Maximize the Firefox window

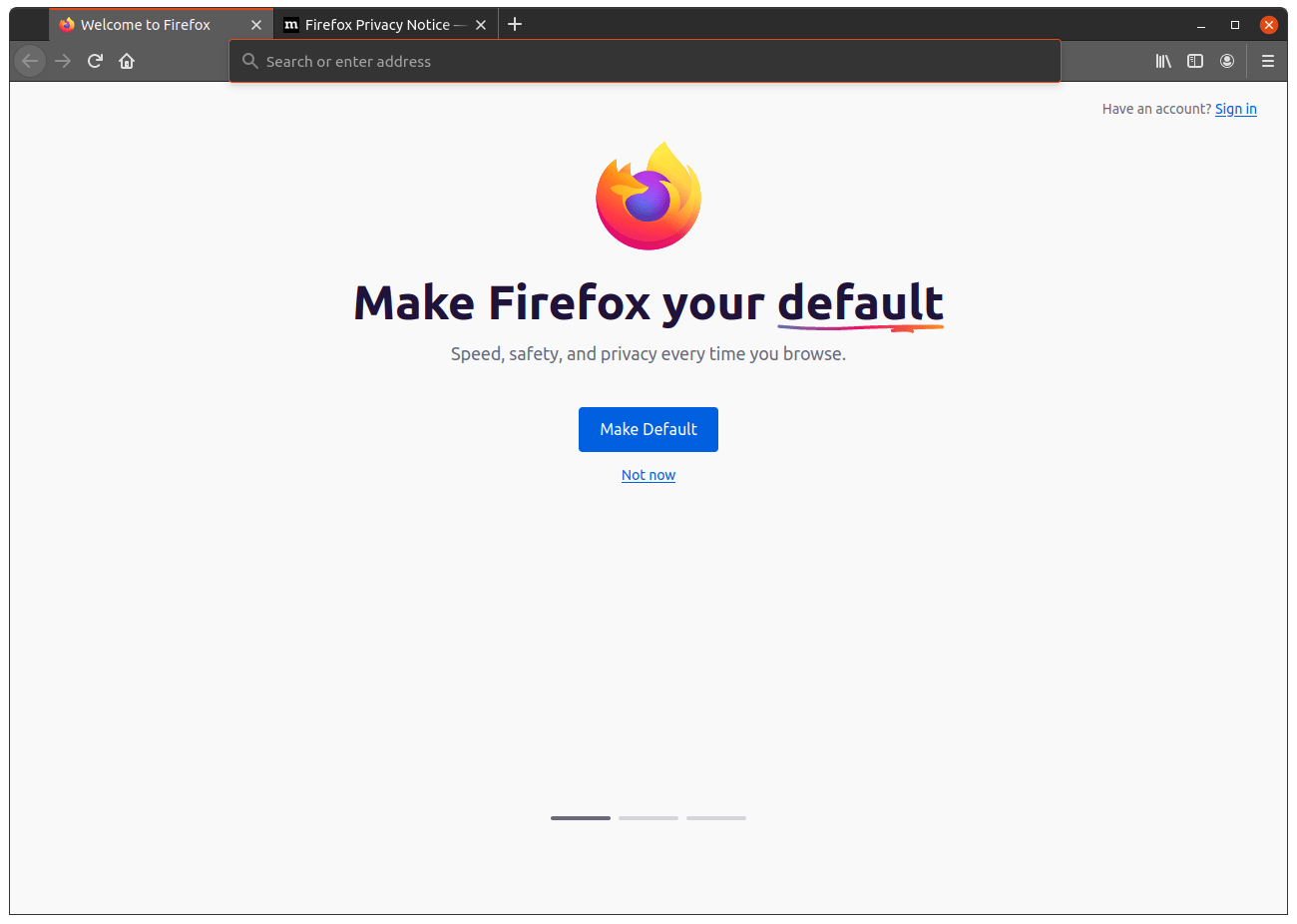[1235, 25]
